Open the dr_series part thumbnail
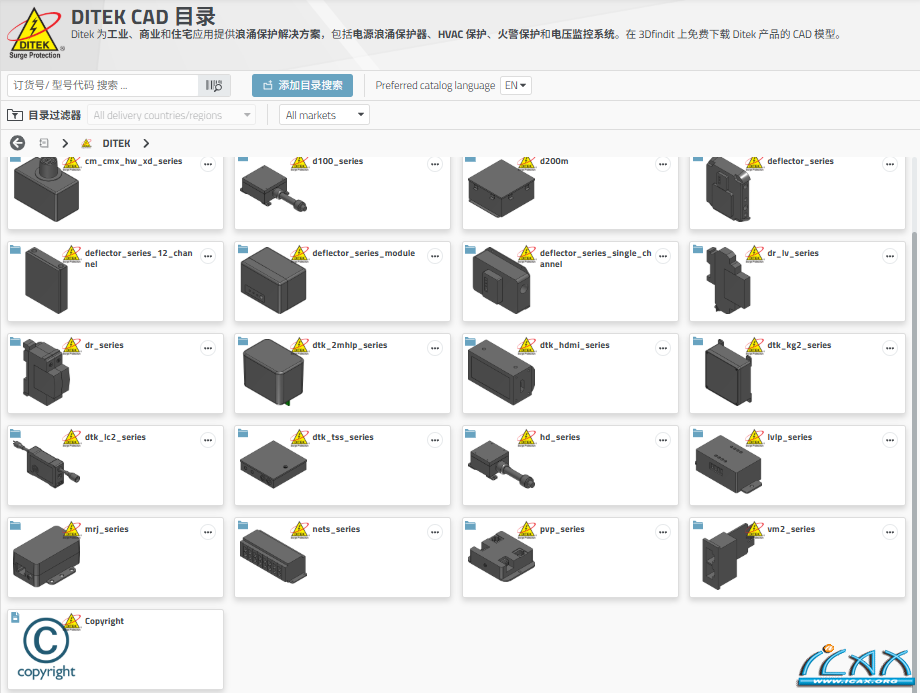This screenshot has width=920, height=693. [x=46, y=373]
